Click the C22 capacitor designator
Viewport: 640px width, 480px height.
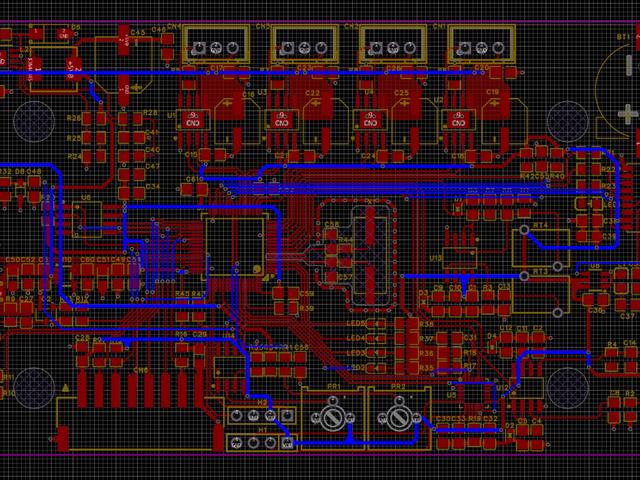[313, 93]
